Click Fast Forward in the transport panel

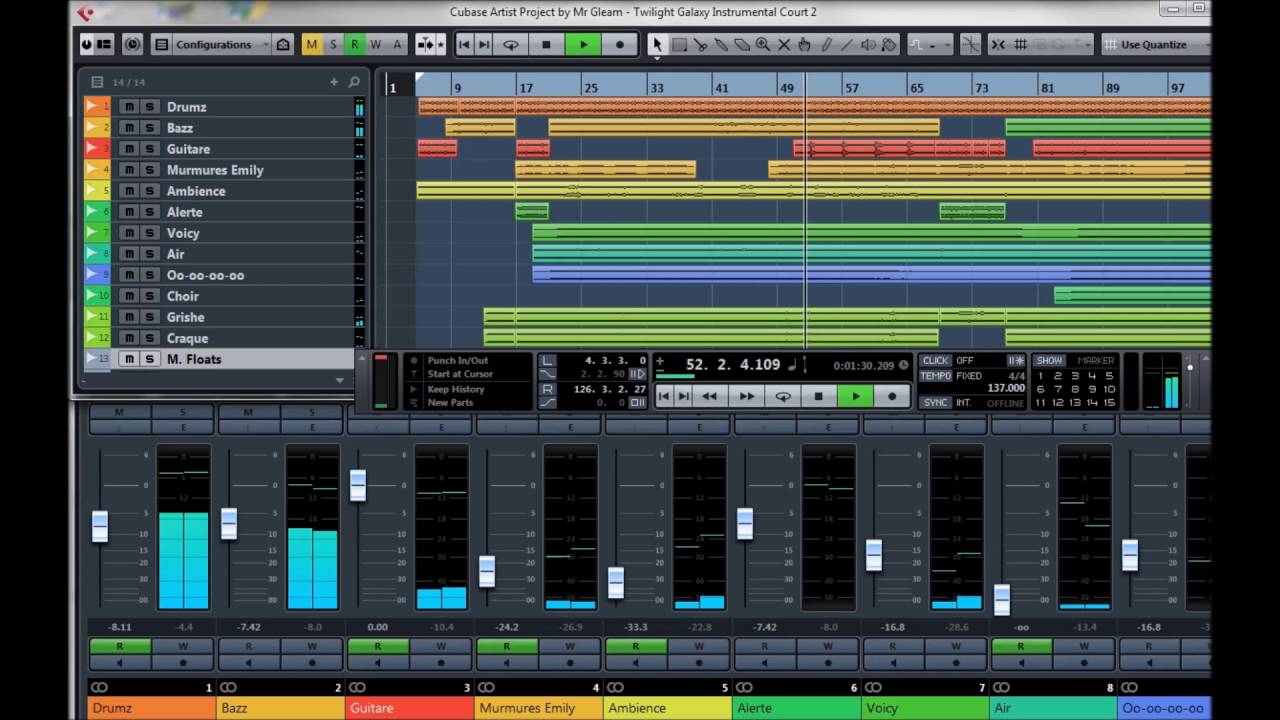click(746, 396)
